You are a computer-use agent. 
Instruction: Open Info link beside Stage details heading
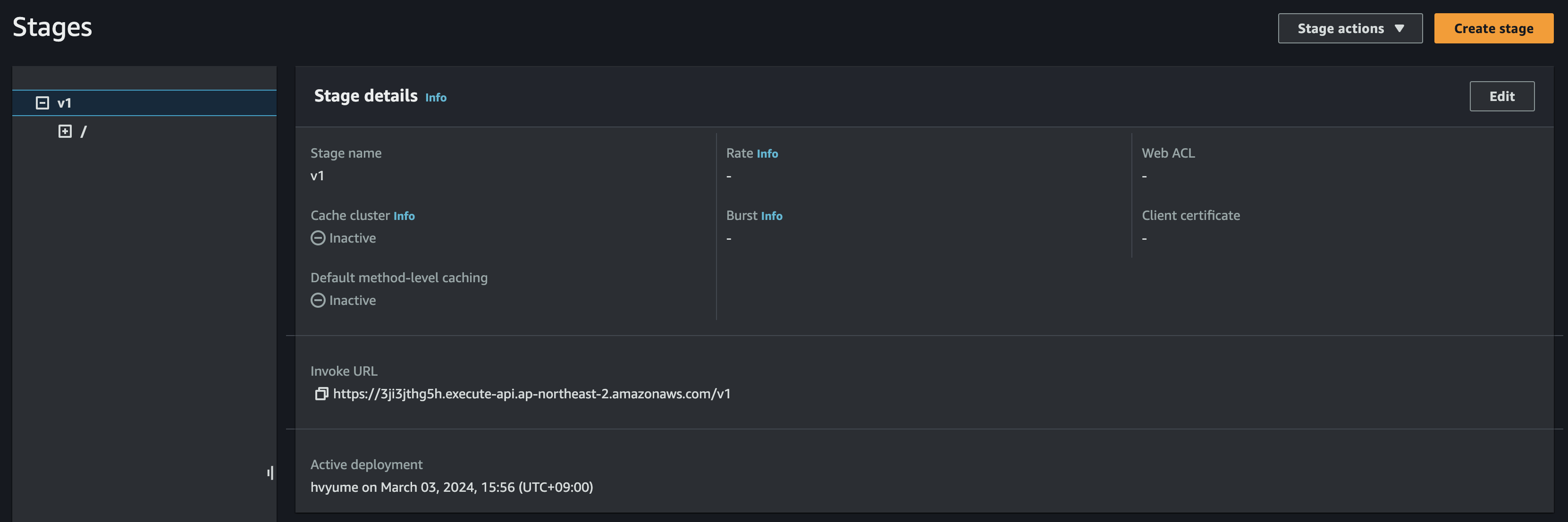[435, 97]
